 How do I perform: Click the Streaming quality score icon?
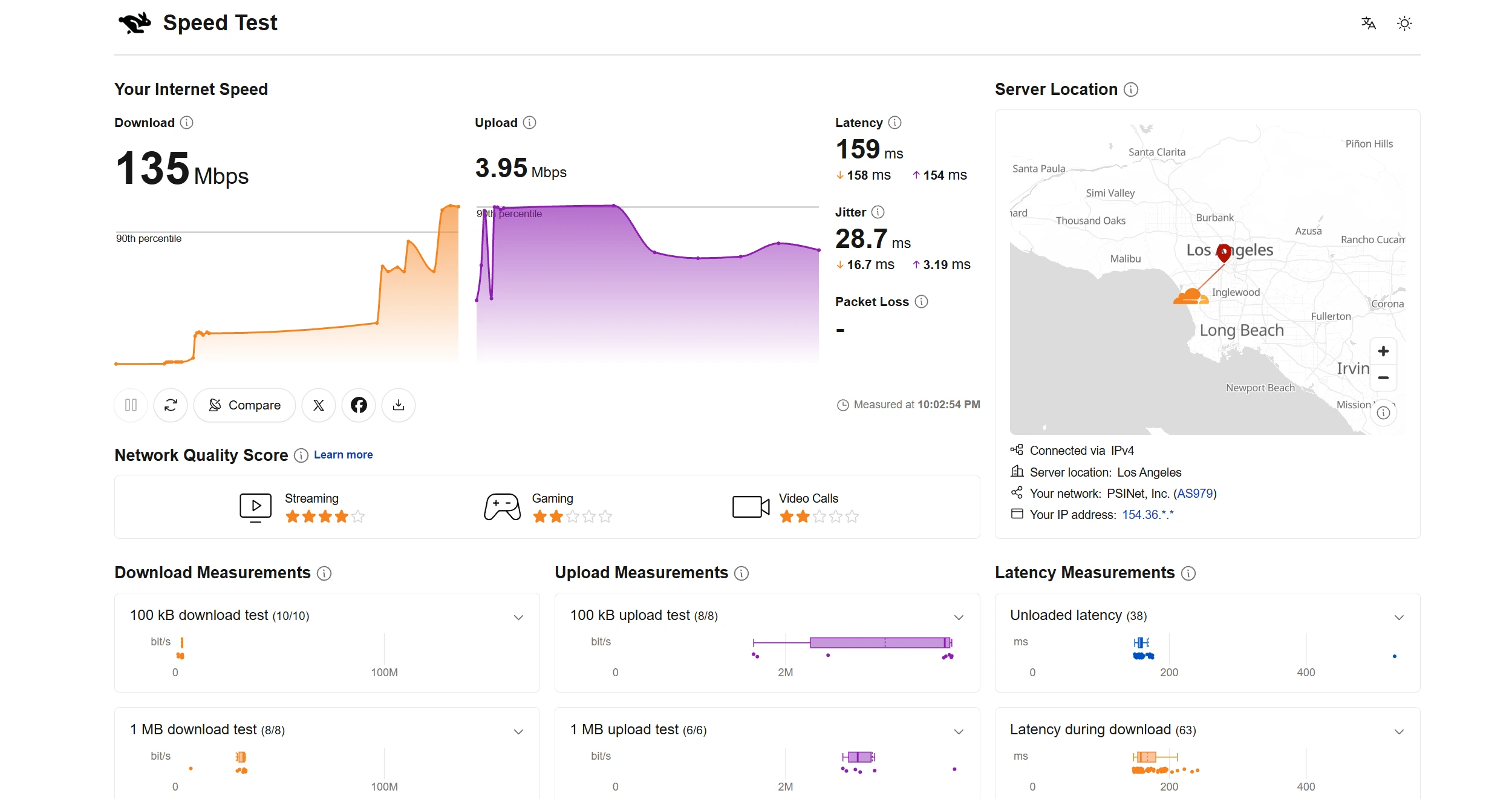click(256, 507)
